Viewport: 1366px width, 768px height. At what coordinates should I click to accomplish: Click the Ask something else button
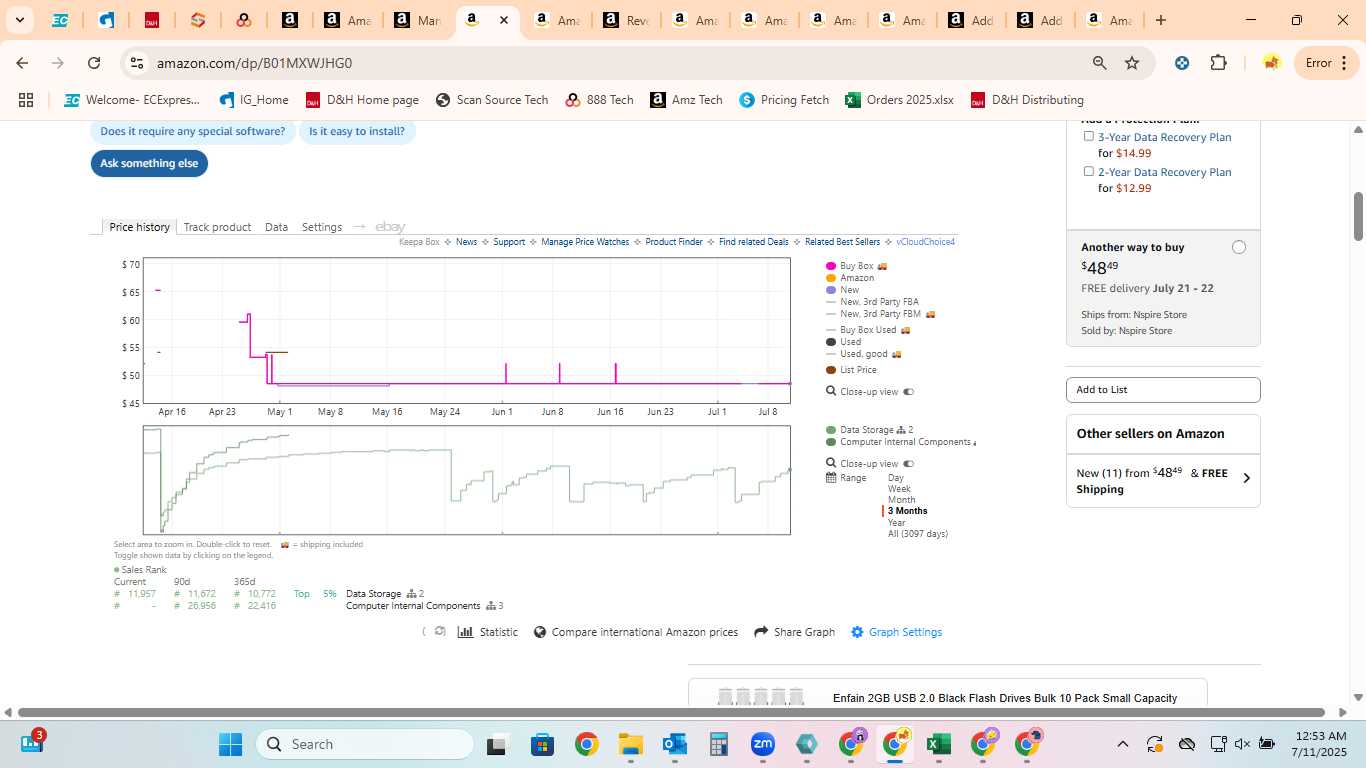(149, 163)
